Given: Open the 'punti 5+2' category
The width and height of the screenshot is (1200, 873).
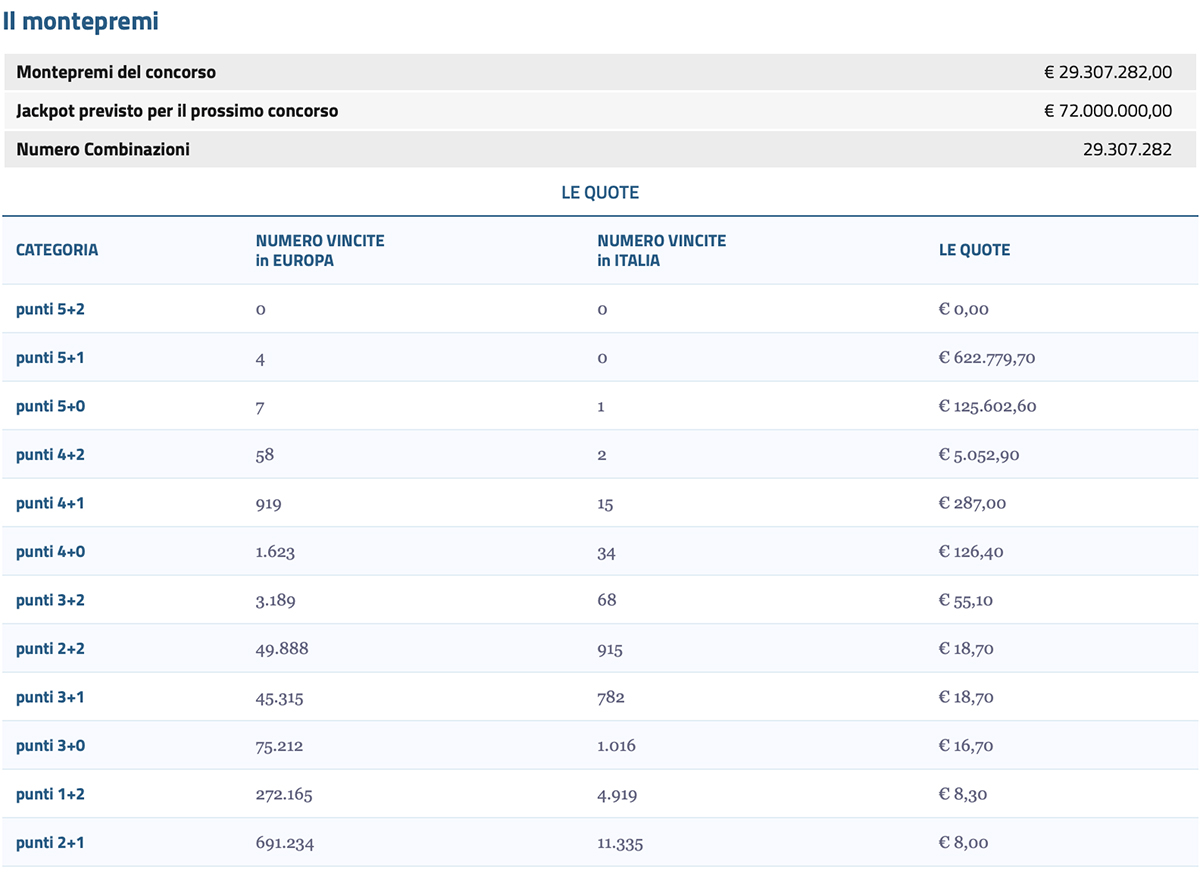Looking at the screenshot, I should [50, 309].
